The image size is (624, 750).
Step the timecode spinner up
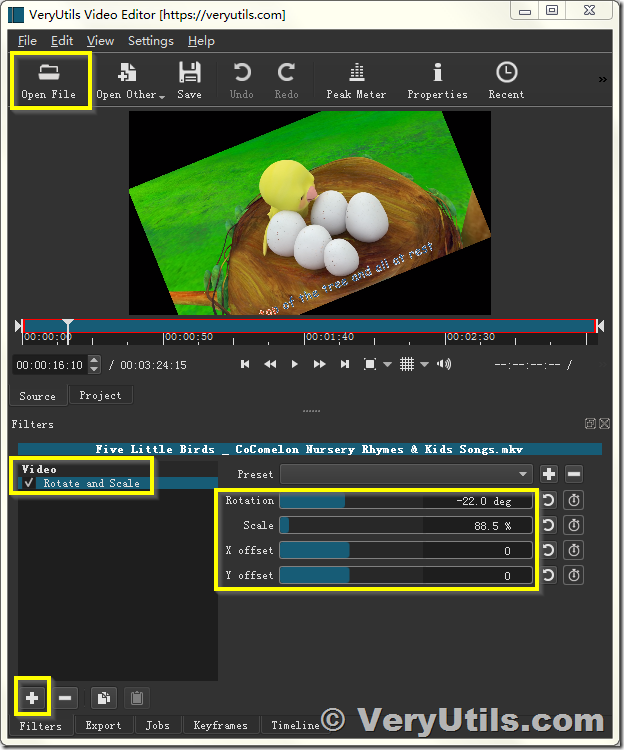95,360
